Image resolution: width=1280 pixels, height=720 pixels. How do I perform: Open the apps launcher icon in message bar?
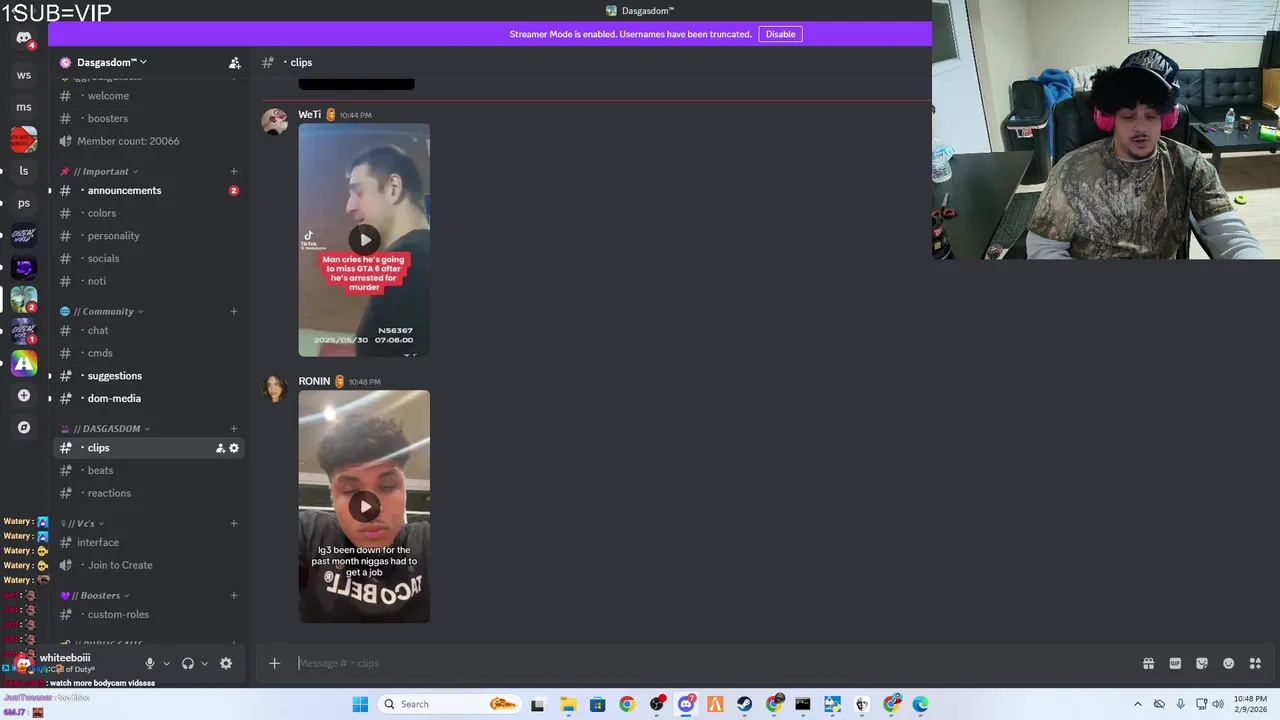(1255, 663)
